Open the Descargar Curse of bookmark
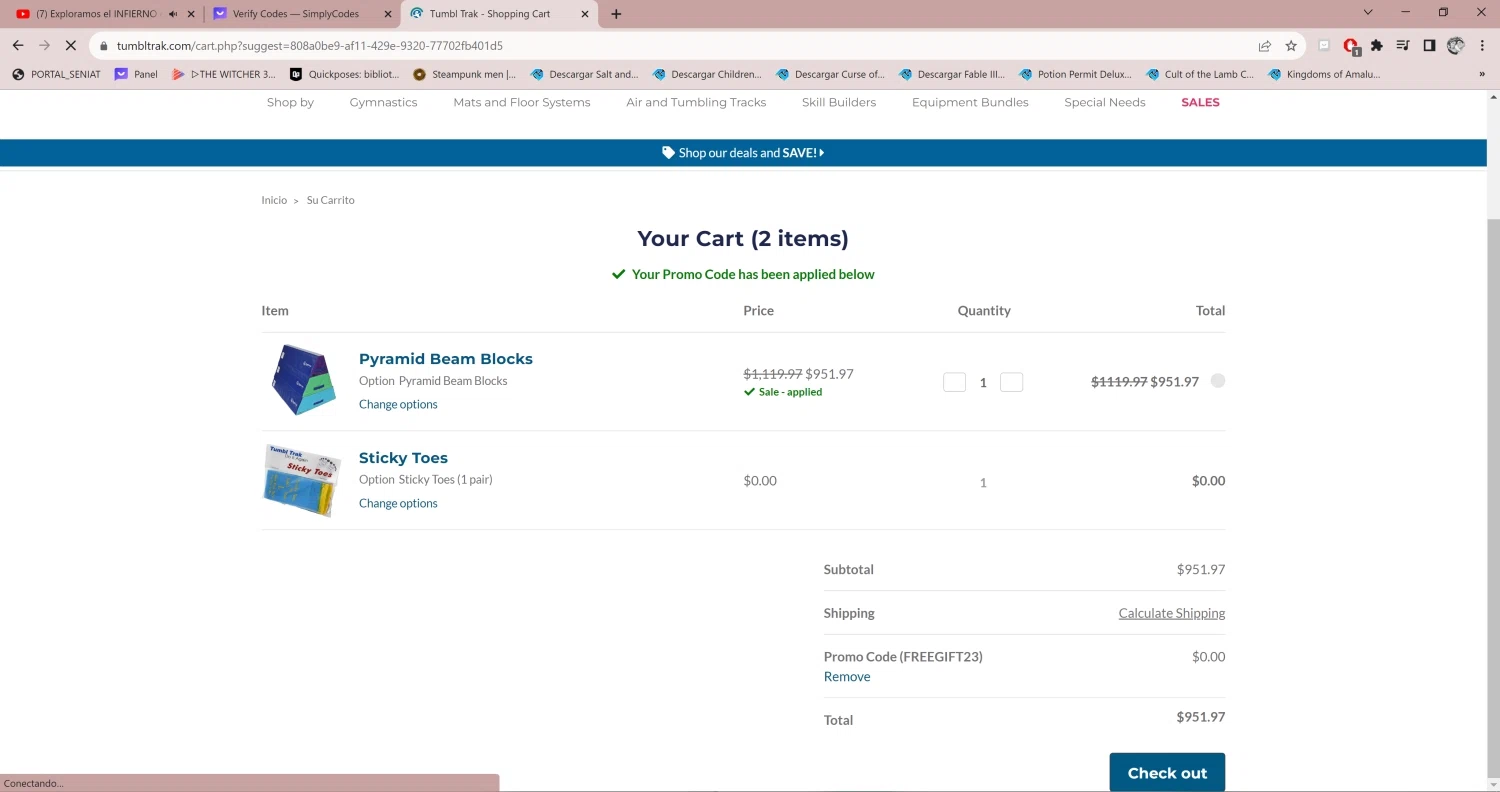 click(x=831, y=74)
